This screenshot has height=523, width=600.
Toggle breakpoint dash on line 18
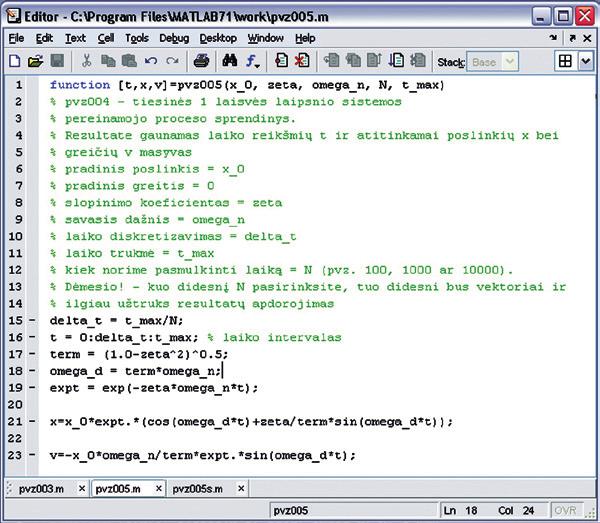click(32, 370)
